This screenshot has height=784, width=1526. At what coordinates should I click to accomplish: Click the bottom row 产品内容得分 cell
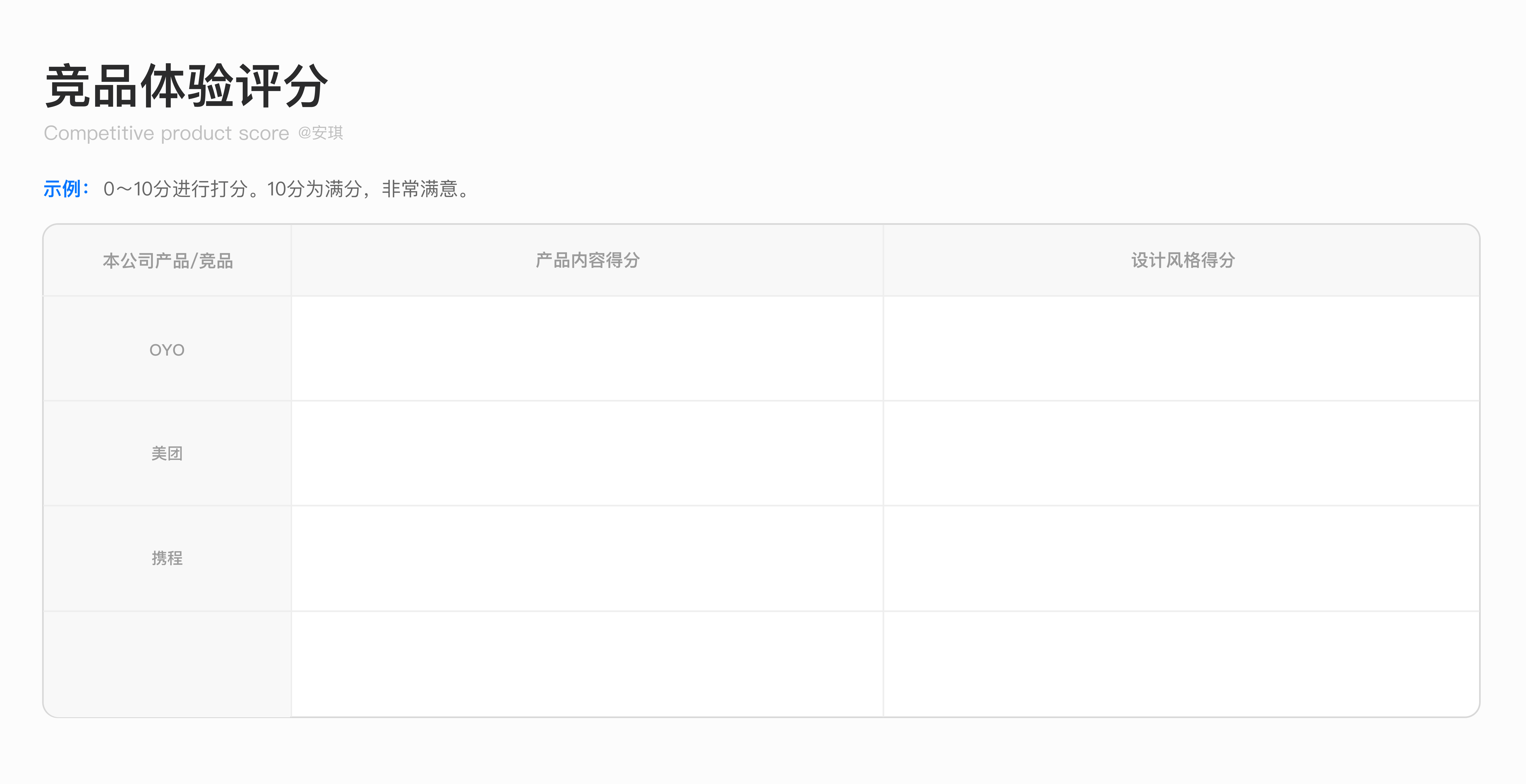tap(587, 663)
